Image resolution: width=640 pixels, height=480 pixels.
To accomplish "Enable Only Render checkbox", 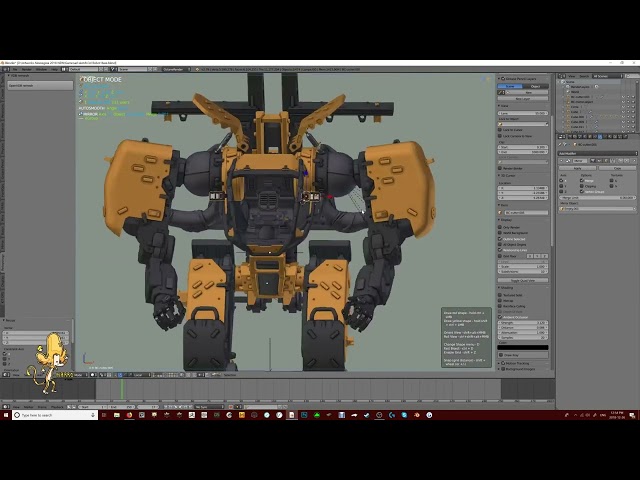I will click(x=500, y=227).
